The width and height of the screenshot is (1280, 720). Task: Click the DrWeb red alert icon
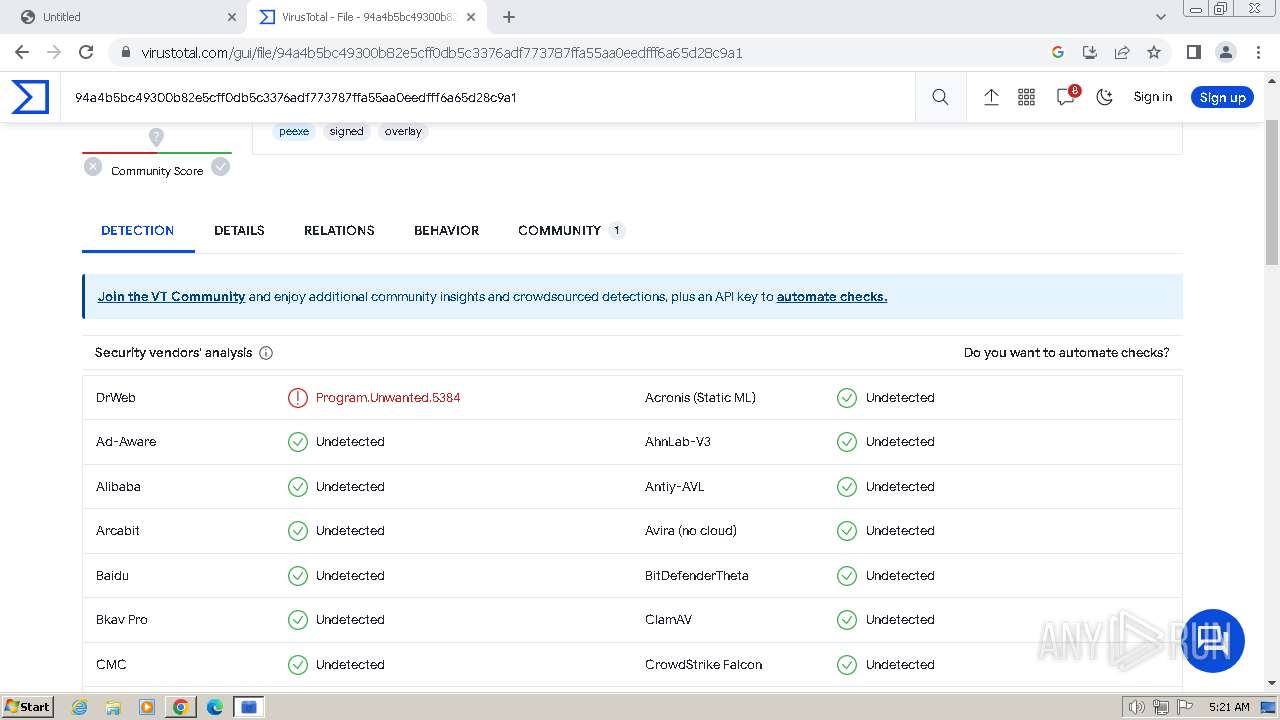[298, 398]
